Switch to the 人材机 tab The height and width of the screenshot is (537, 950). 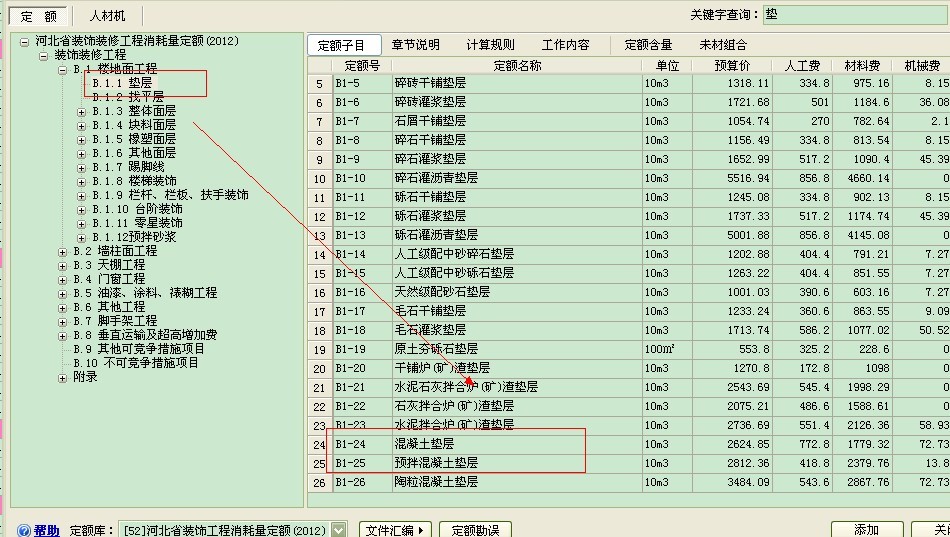pyautogui.click(x=107, y=16)
